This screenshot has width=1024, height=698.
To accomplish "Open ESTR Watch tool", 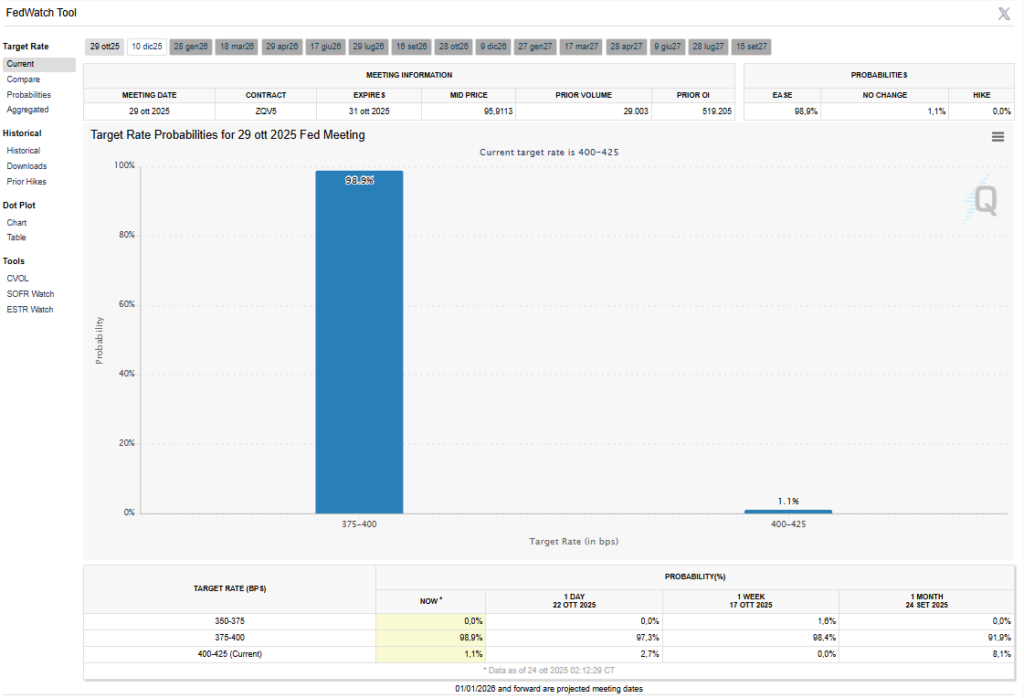I will [30, 310].
